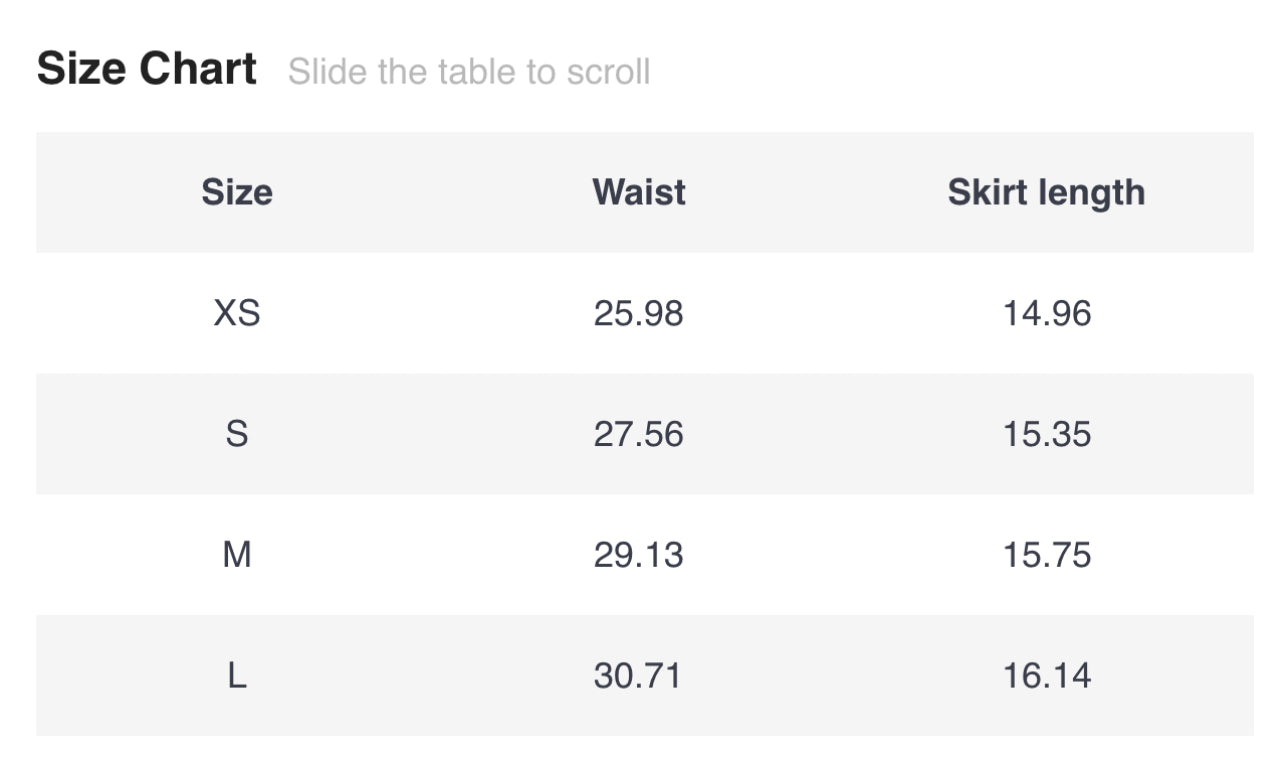Click waist value 29.13
Image resolution: width=1284 pixels, height=760 pixels.
click(x=639, y=555)
